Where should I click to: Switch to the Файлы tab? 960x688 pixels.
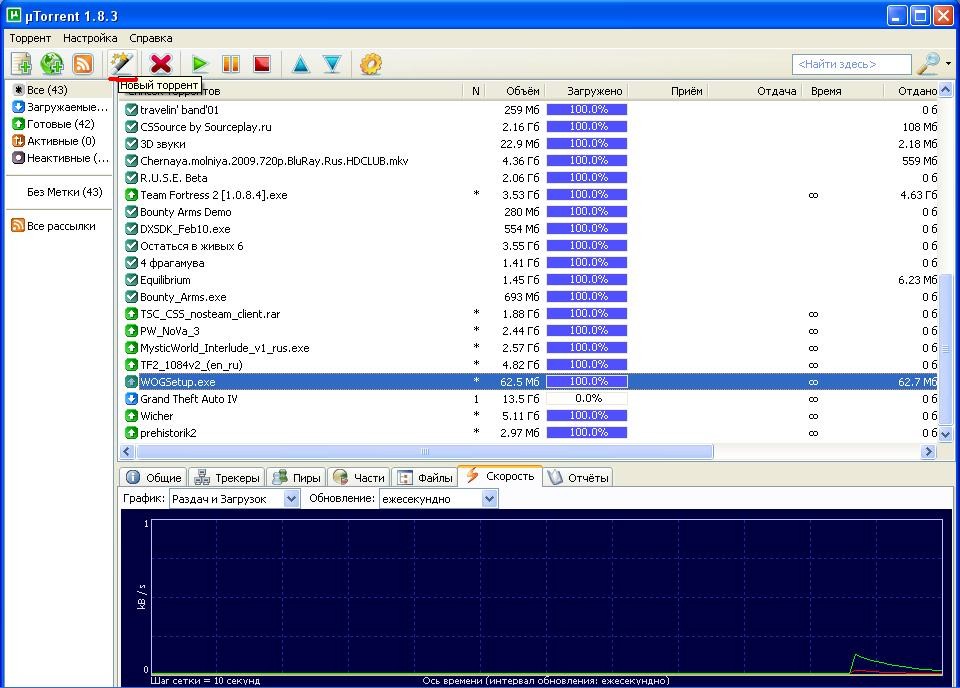pyautogui.click(x=425, y=477)
